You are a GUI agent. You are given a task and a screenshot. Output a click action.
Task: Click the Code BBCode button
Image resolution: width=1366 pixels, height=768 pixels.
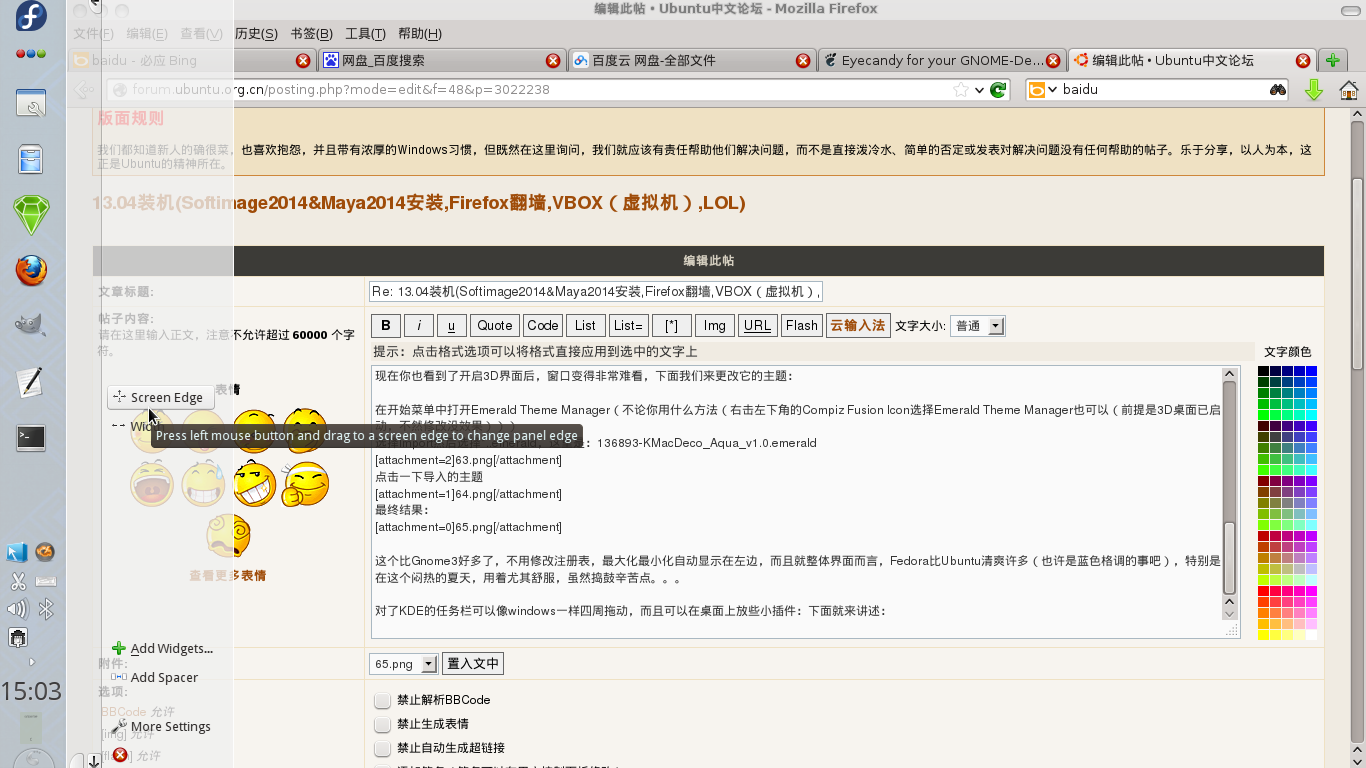[543, 326]
